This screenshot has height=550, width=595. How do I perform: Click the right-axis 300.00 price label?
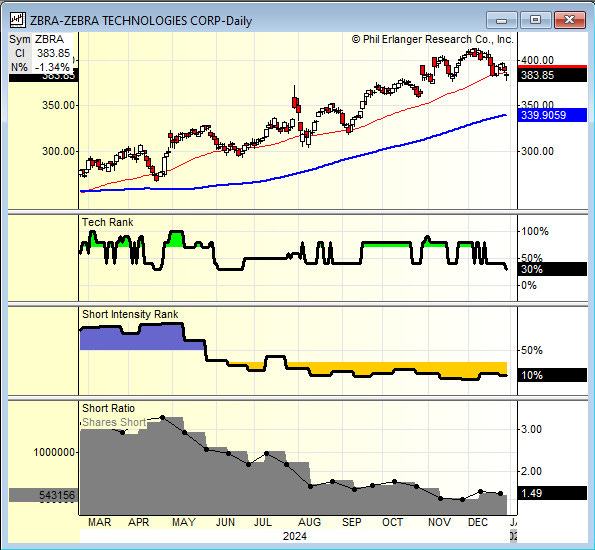tap(537, 151)
